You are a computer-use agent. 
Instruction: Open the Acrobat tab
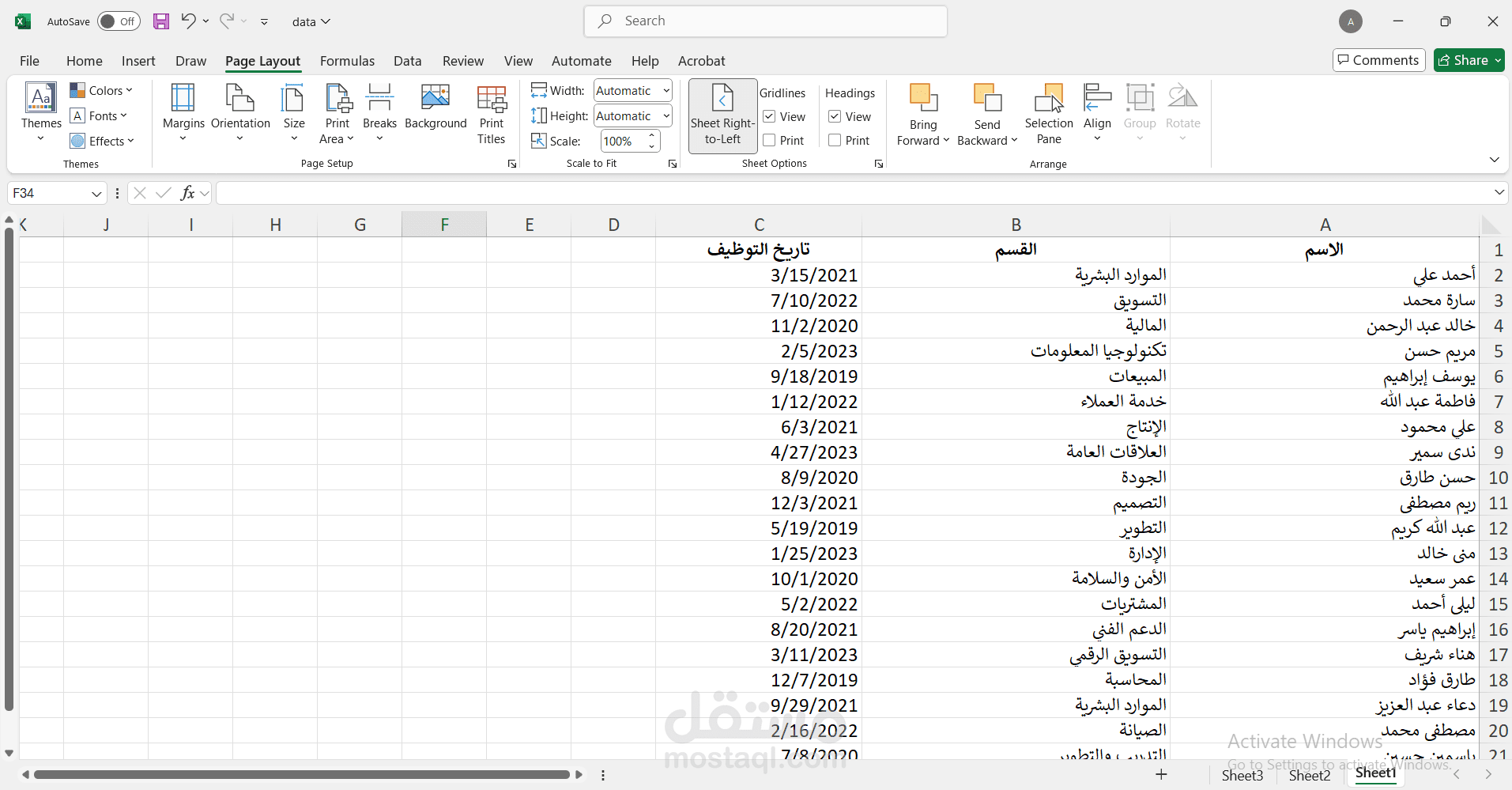click(x=701, y=61)
